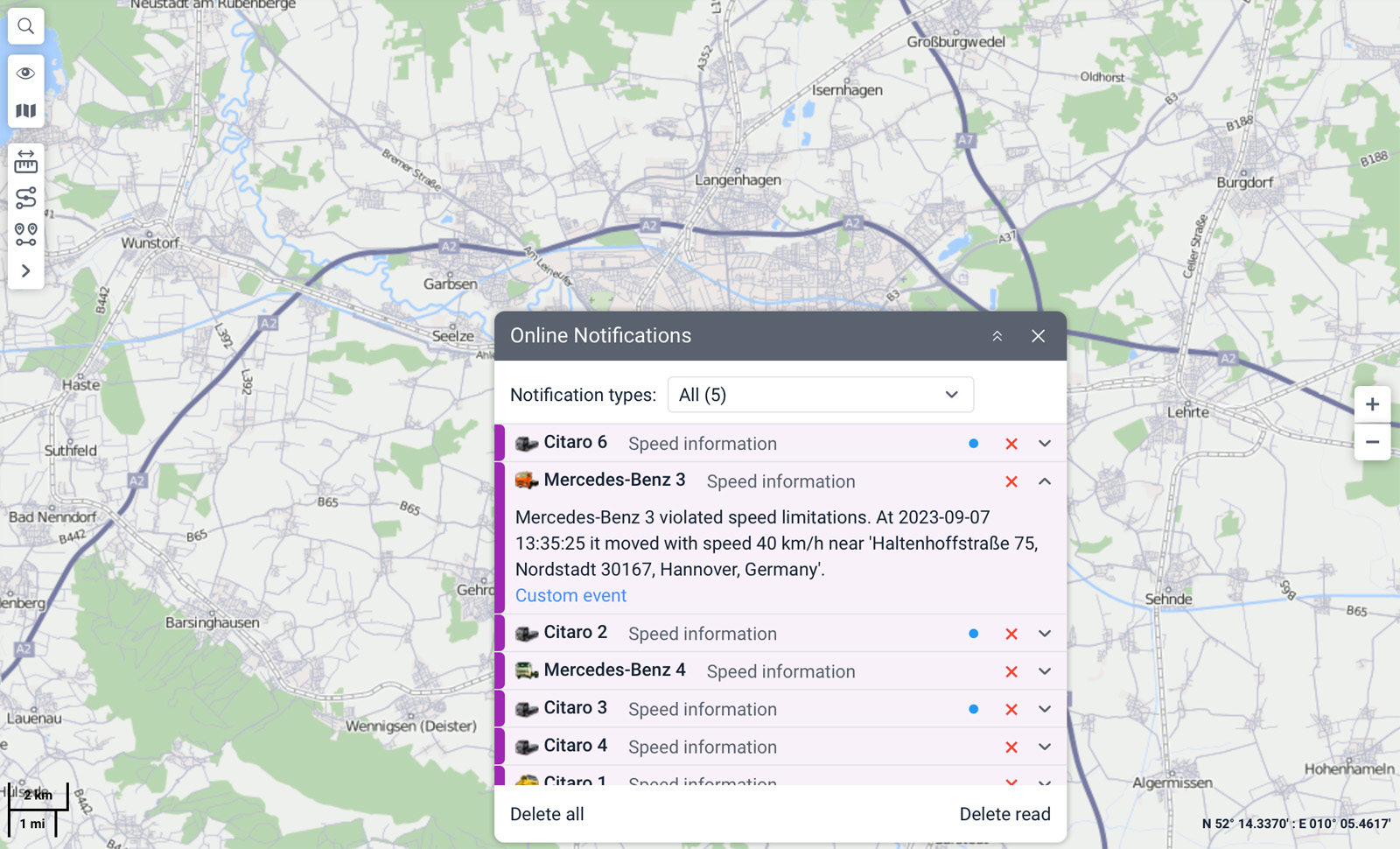Zoom in on the map
1400x849 pixels.
[1372, 404]
